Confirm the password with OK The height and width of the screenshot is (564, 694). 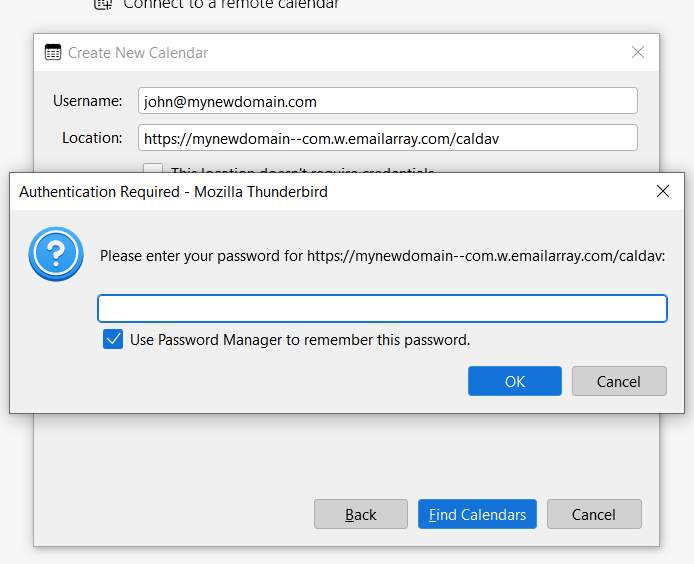point(514,381)
